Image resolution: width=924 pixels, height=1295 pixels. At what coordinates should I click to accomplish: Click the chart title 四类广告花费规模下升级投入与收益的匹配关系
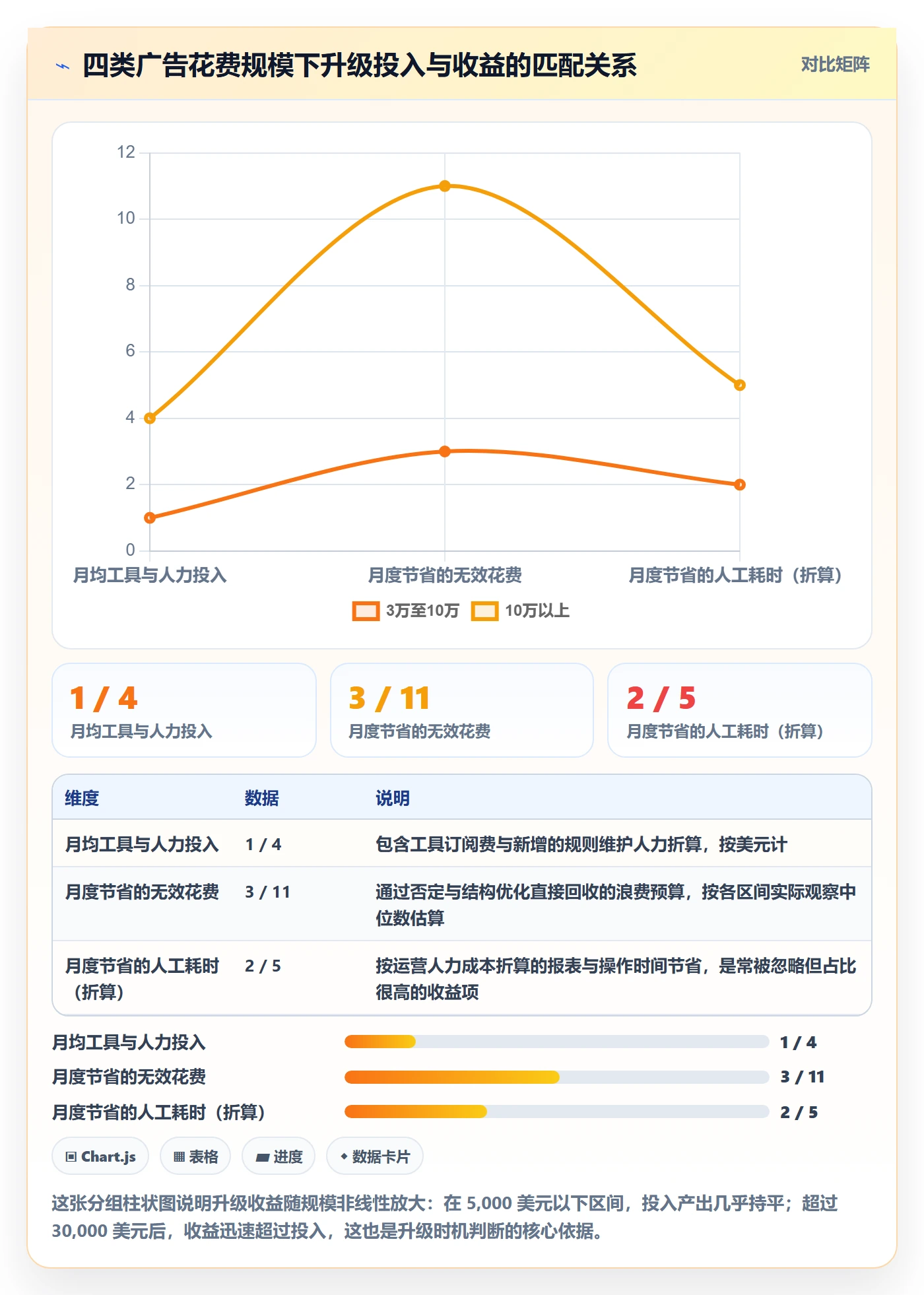[x=360, y=65]
